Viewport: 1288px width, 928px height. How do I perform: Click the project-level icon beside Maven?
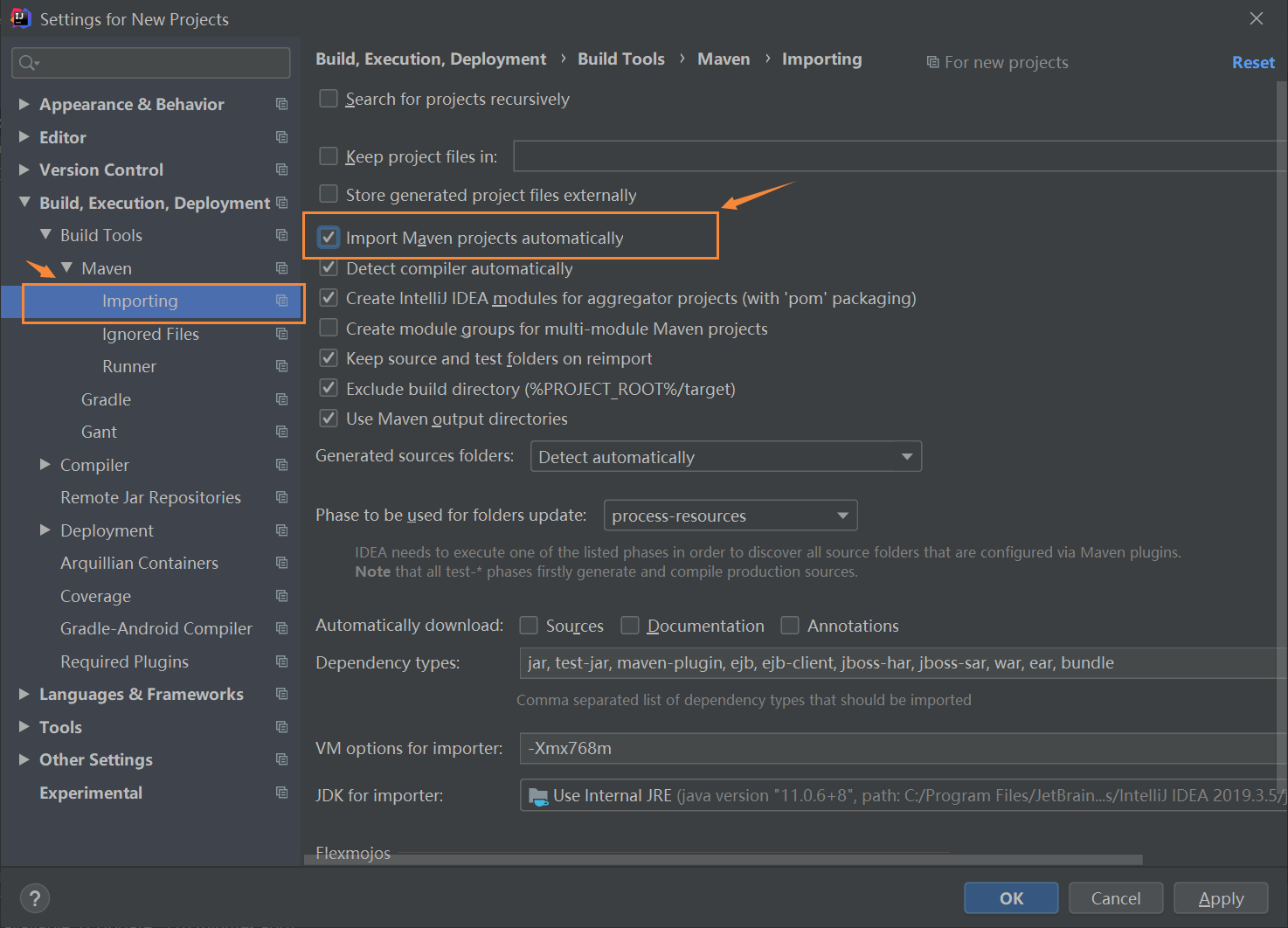pyautogui.click(x=281, y=268)
